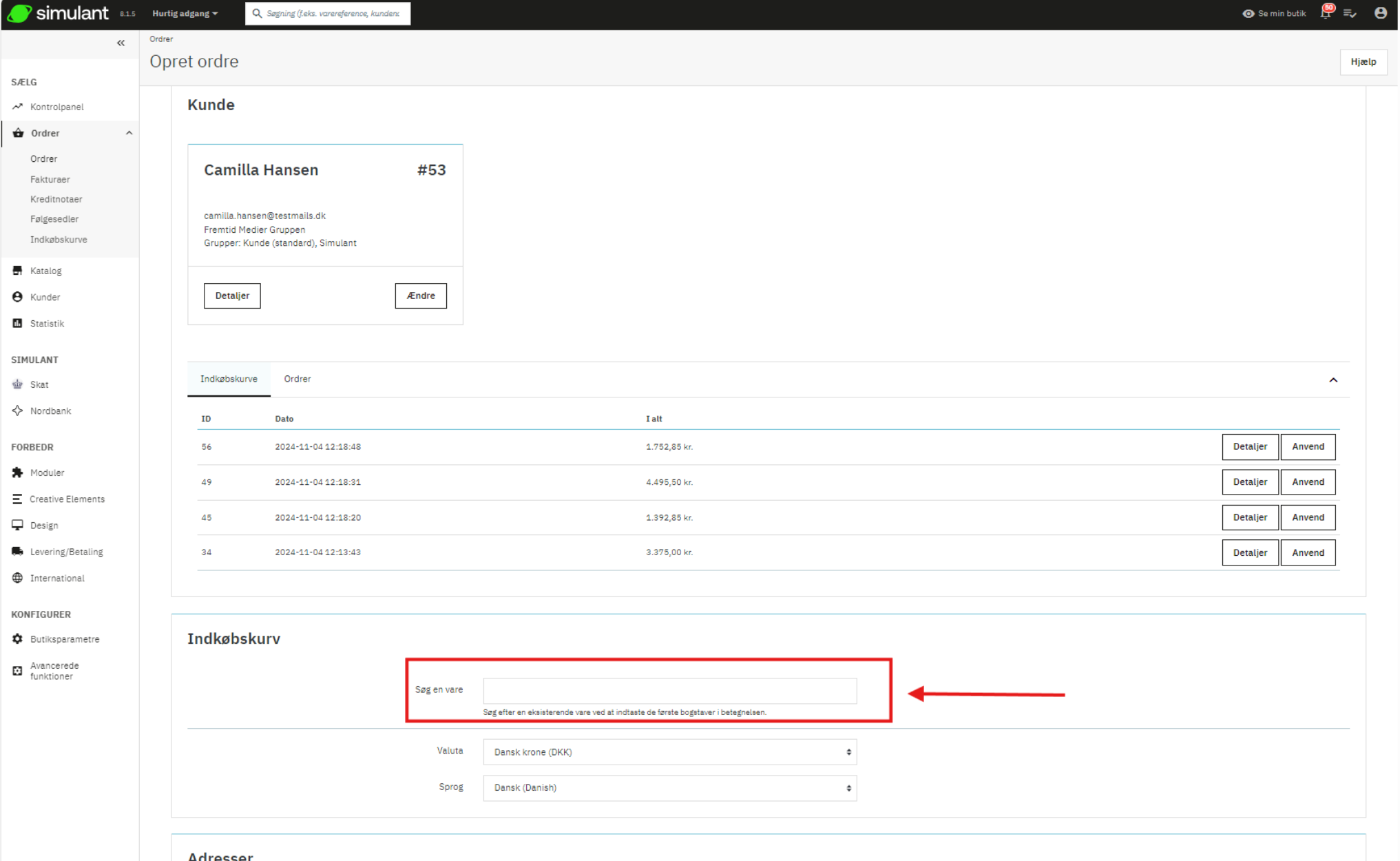Expand the Hurtig adgang menu
The width and height of the screenshot is (1400, 861).
(185, 14)
